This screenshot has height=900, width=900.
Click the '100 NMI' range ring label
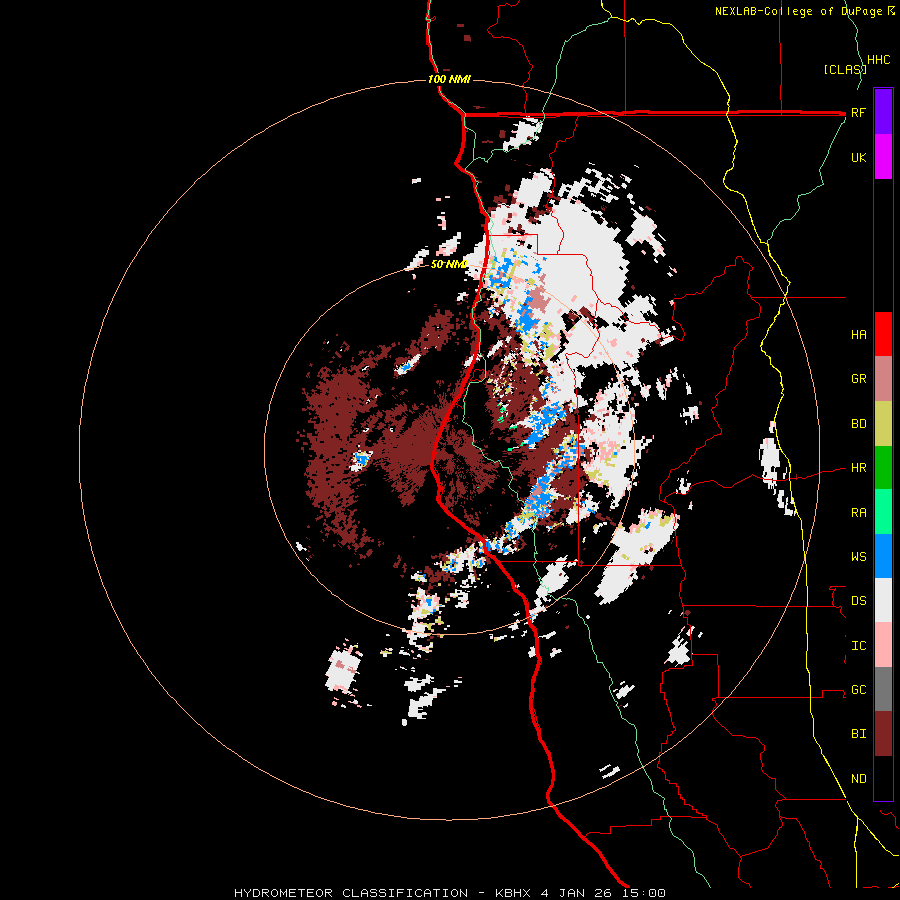tap(449, 79)
